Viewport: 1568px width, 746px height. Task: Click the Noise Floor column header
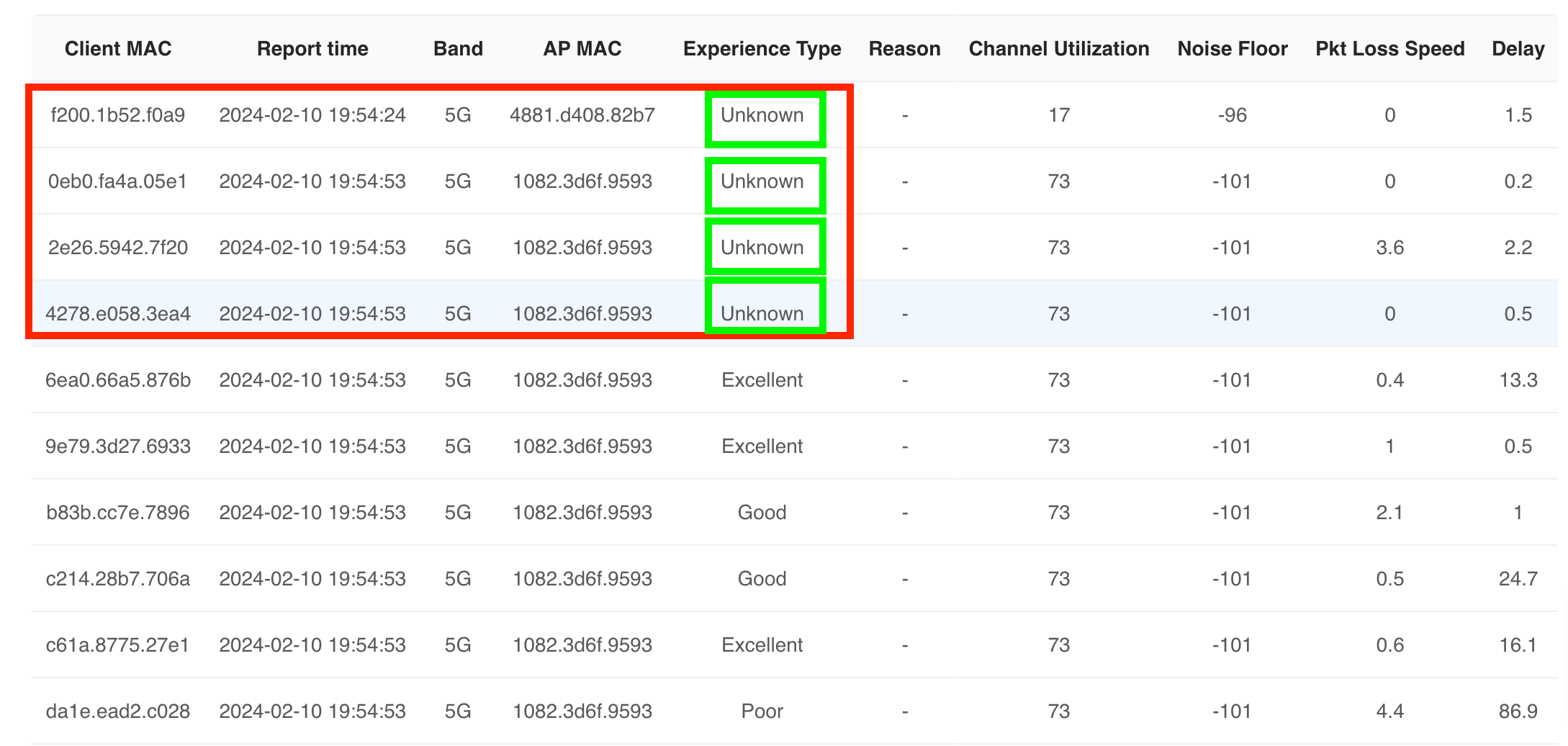click(x=1233, y=49)
